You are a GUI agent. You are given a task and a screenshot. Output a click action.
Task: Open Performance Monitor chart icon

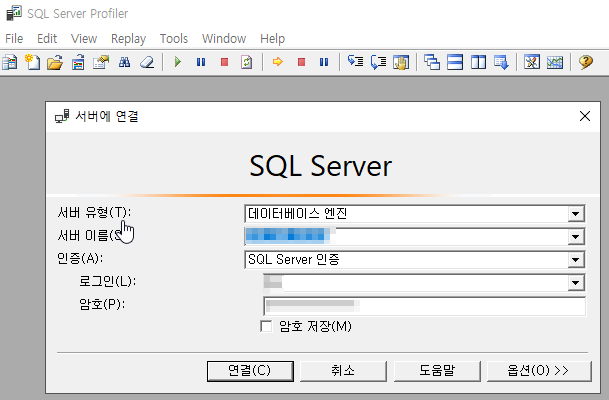coord(555,62)
